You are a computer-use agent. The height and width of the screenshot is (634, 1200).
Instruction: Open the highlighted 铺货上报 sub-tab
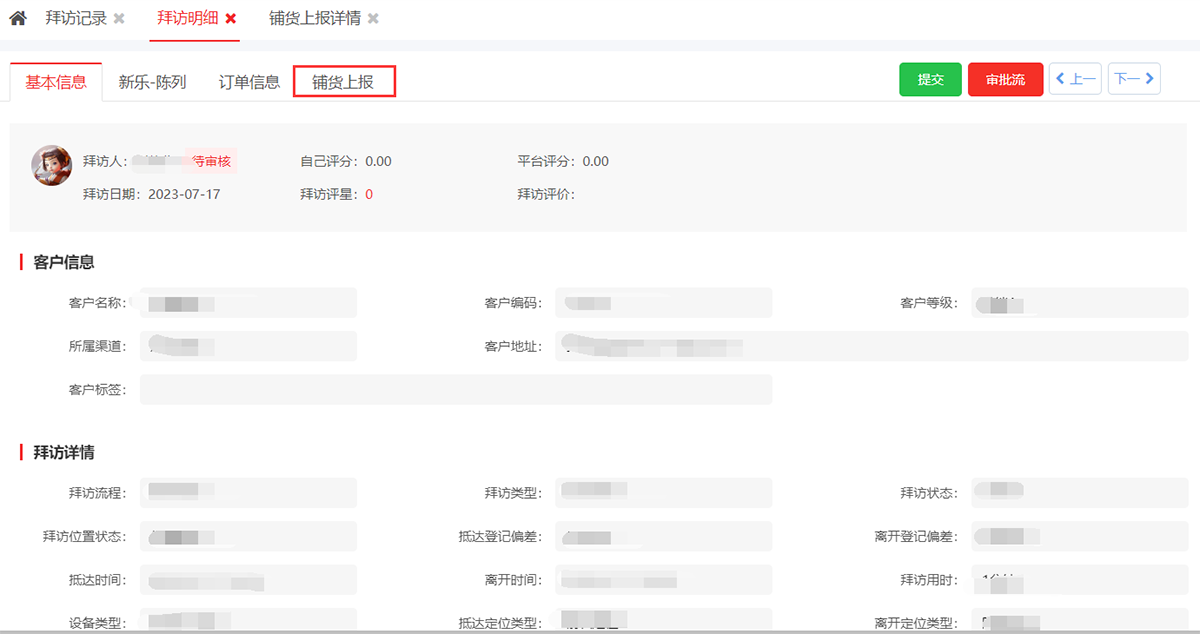344,82
